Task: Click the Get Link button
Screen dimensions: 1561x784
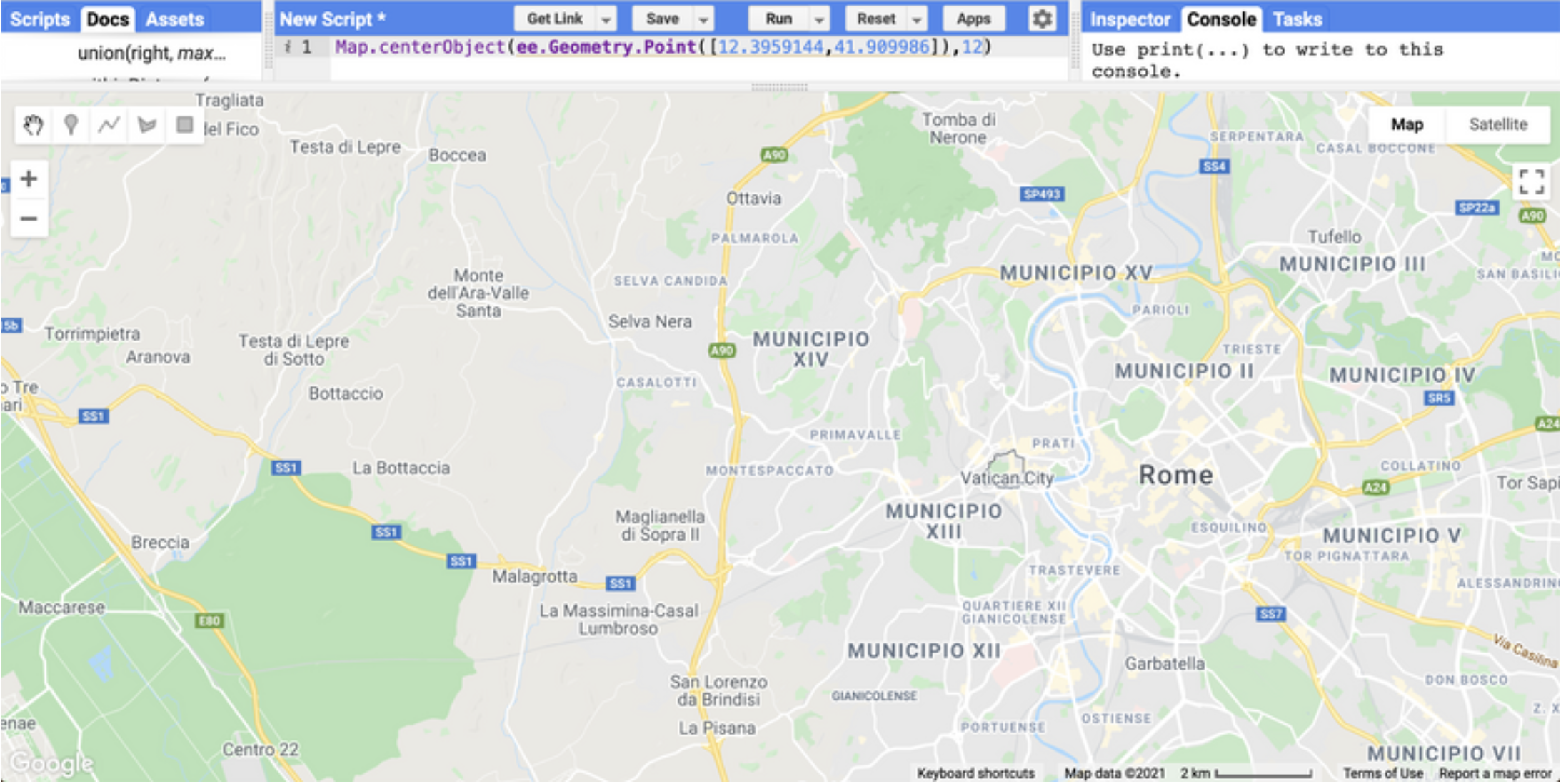Action: [x=555, y=19]
